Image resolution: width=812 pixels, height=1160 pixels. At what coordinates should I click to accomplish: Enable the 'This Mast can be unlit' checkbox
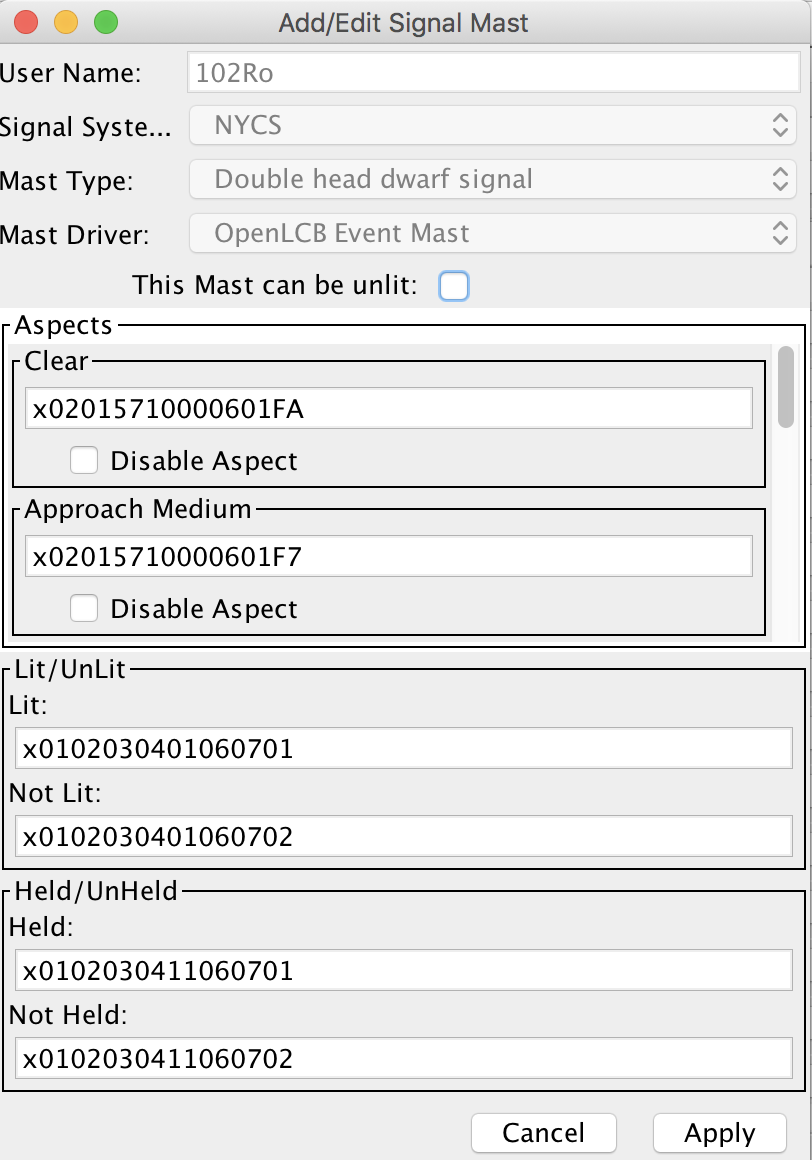tap(455, 285)
